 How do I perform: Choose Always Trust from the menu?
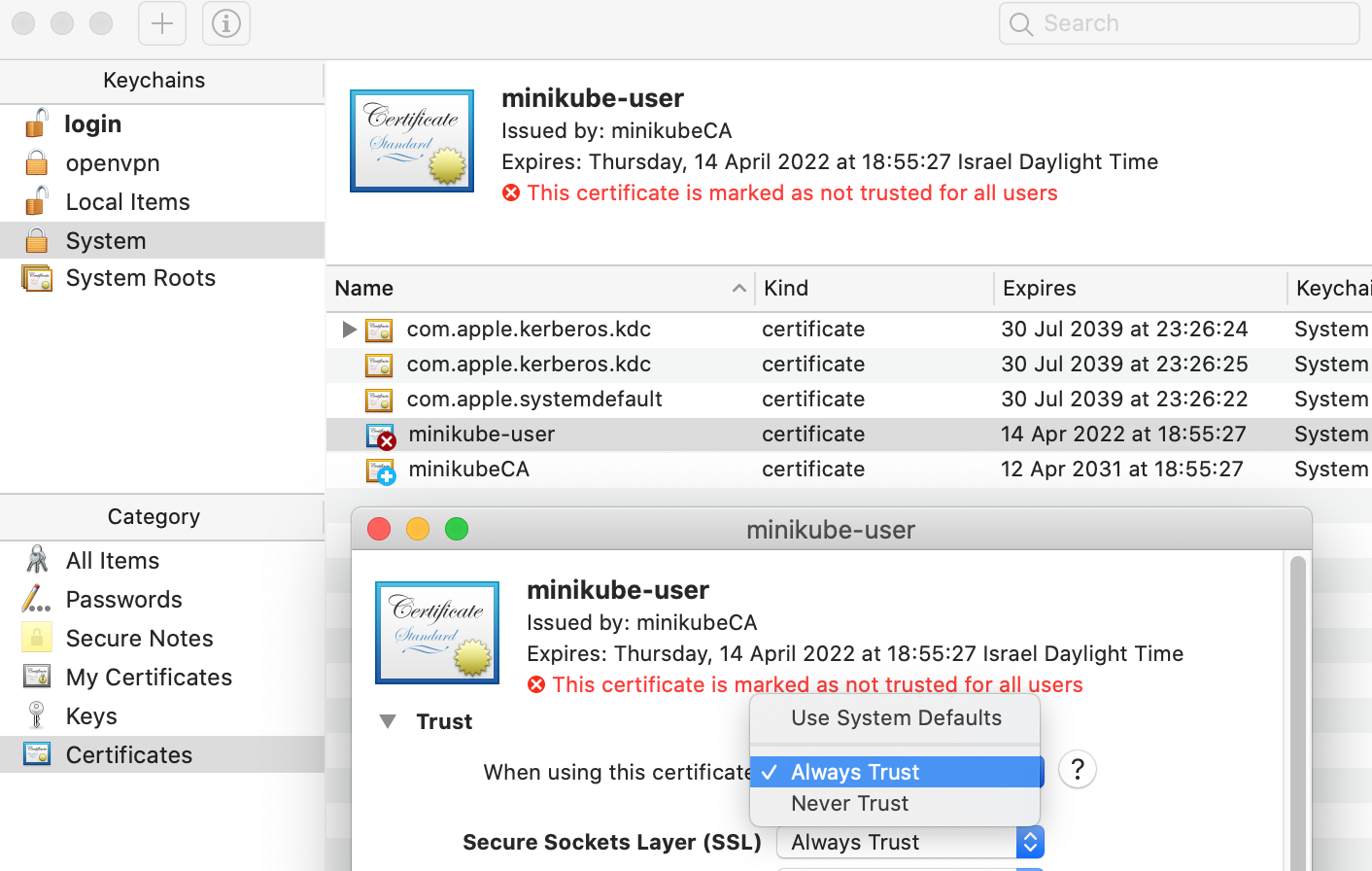(895, 772)
